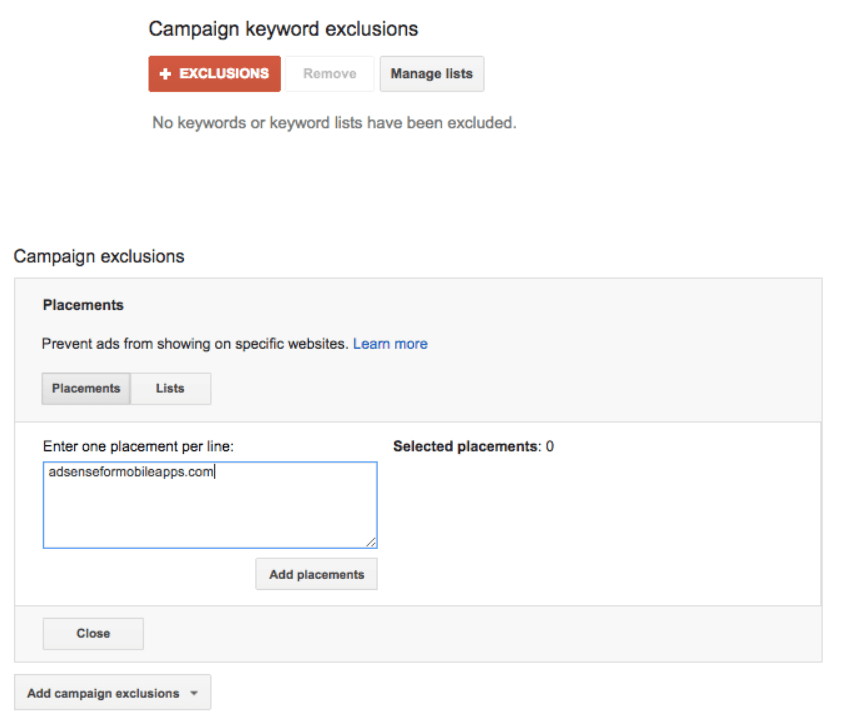
Task: Click the Add placements button
Action: (x=316, y=574)
